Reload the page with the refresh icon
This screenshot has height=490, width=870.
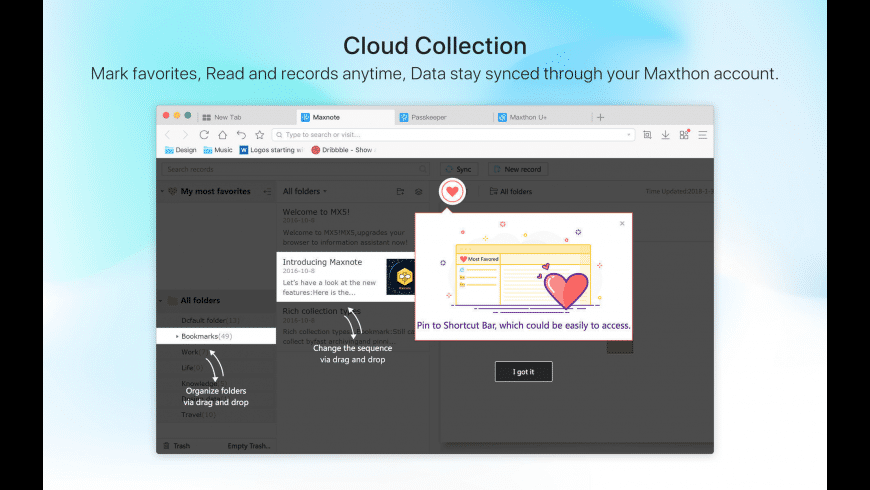(x=204, y=135)
